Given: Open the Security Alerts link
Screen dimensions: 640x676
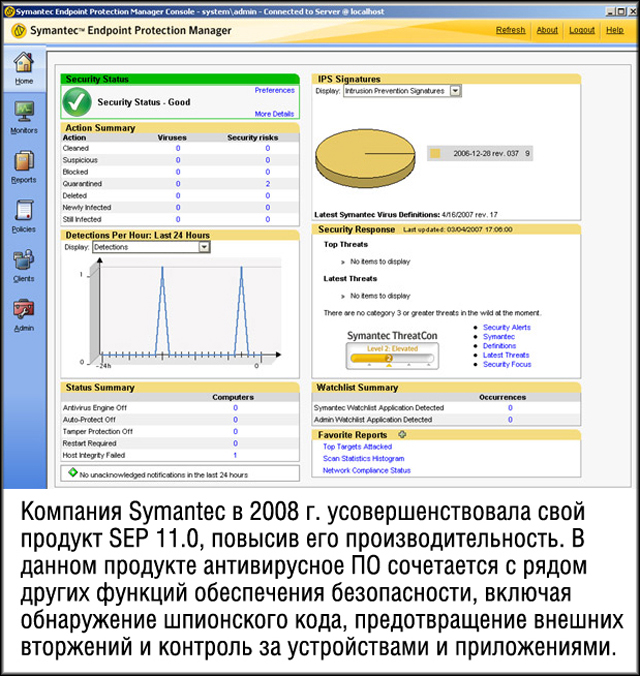Looking at the screenshot, I should tap(507, 327).
